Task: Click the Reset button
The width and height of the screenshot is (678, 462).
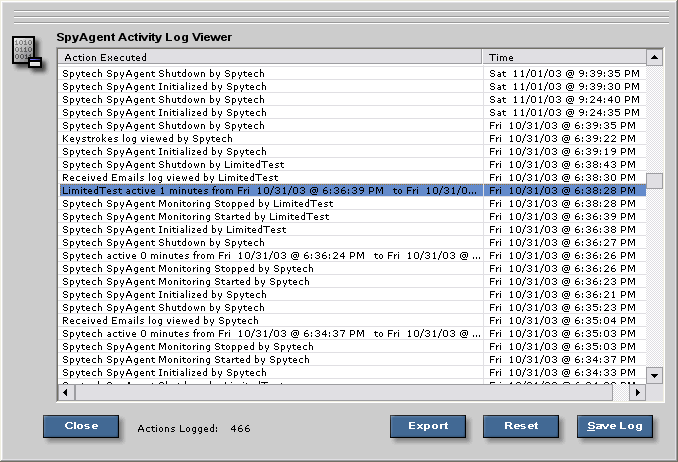Action: pyautogui.click(x=521, y=426)
